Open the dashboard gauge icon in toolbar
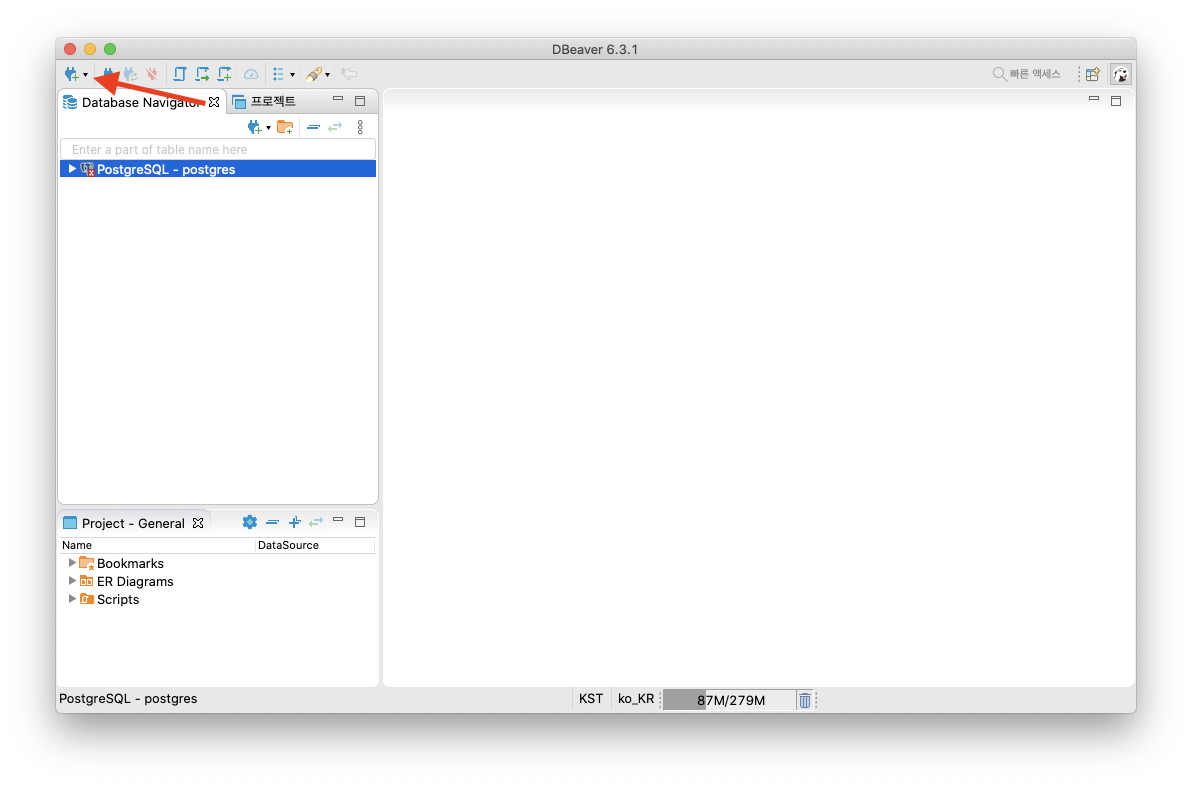The height and width of the screenshot is (787, 1192). (251, 74)
